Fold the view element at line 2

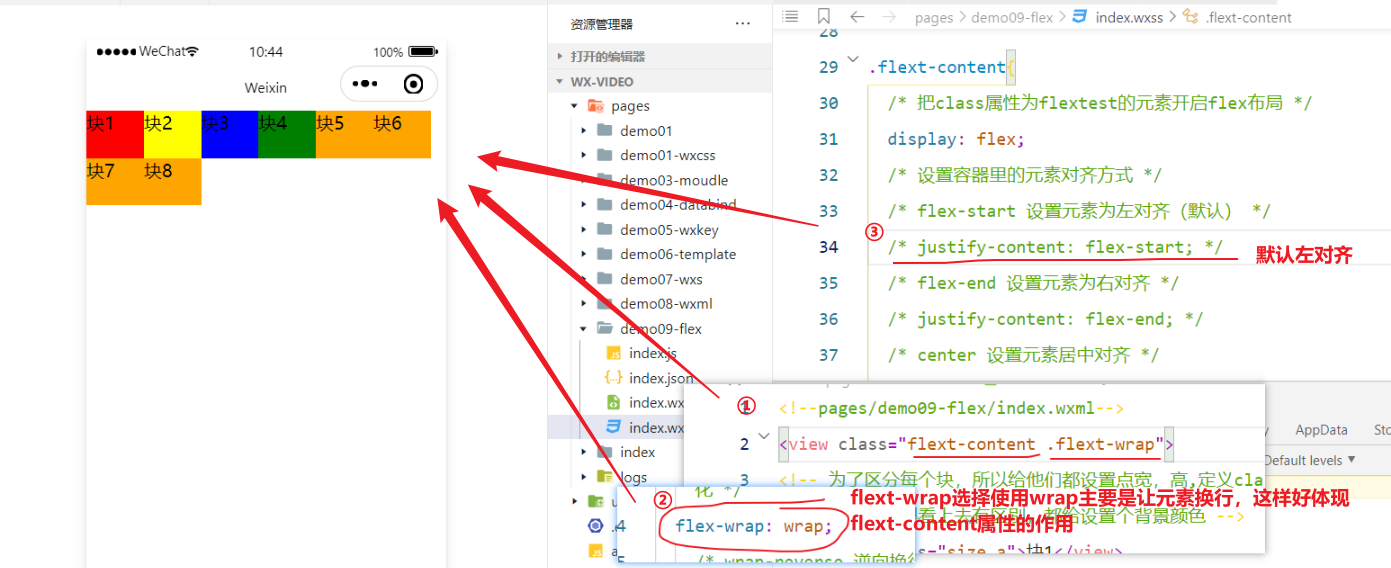click(x=765, y=437)
